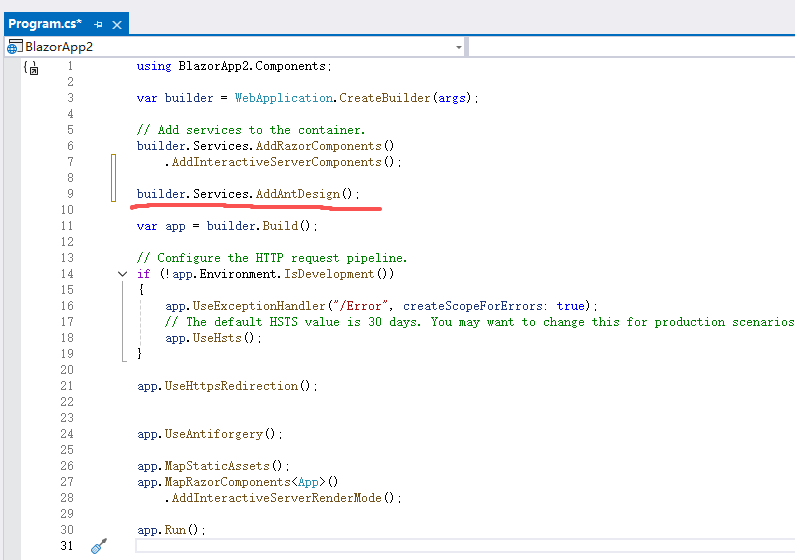Click the empty line 31 editing area
This screenshot has width=795, height=560.
pyautogui.click(x=464, y=546)
